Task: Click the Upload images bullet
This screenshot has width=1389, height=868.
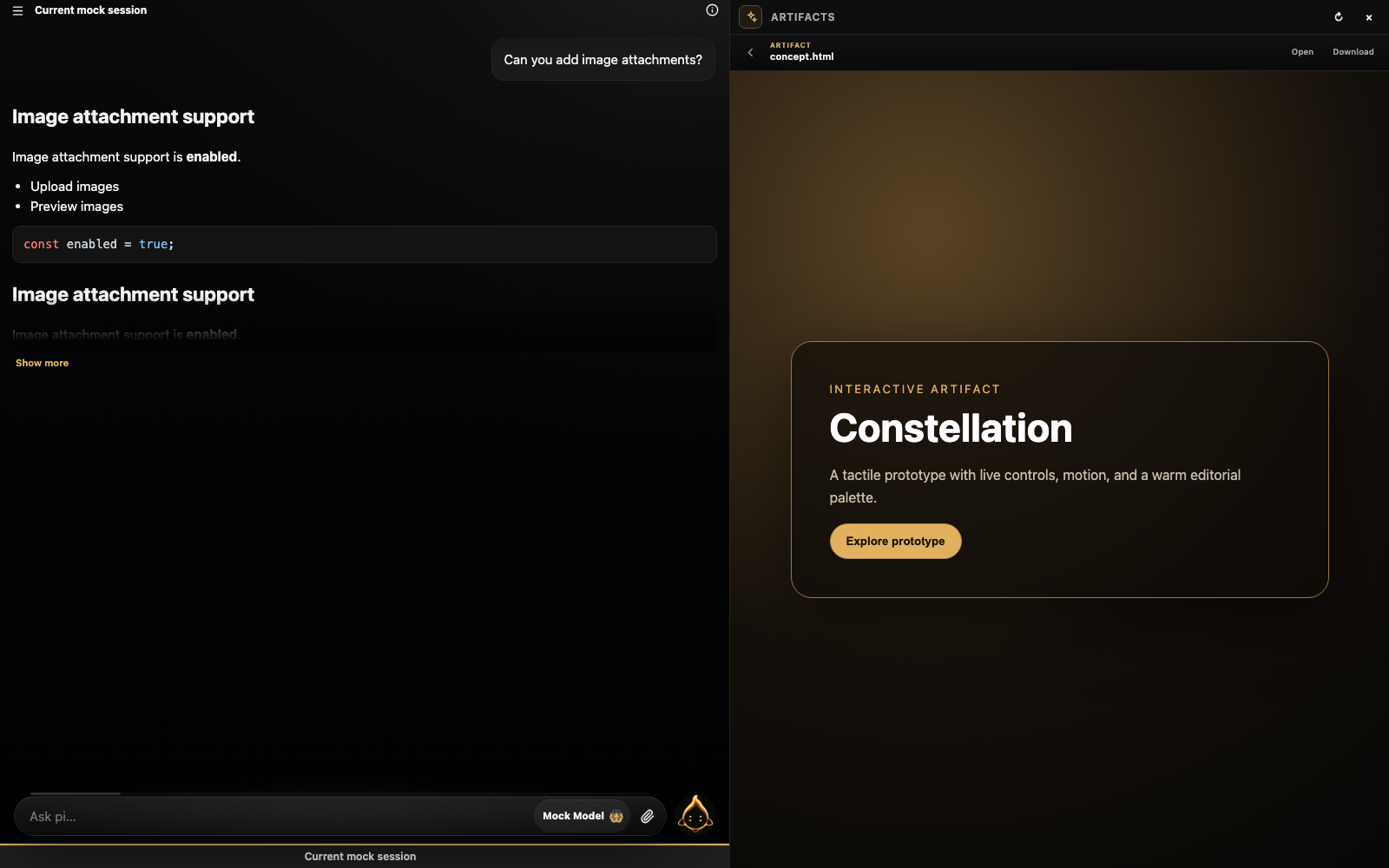Action: tap(75, 187)
